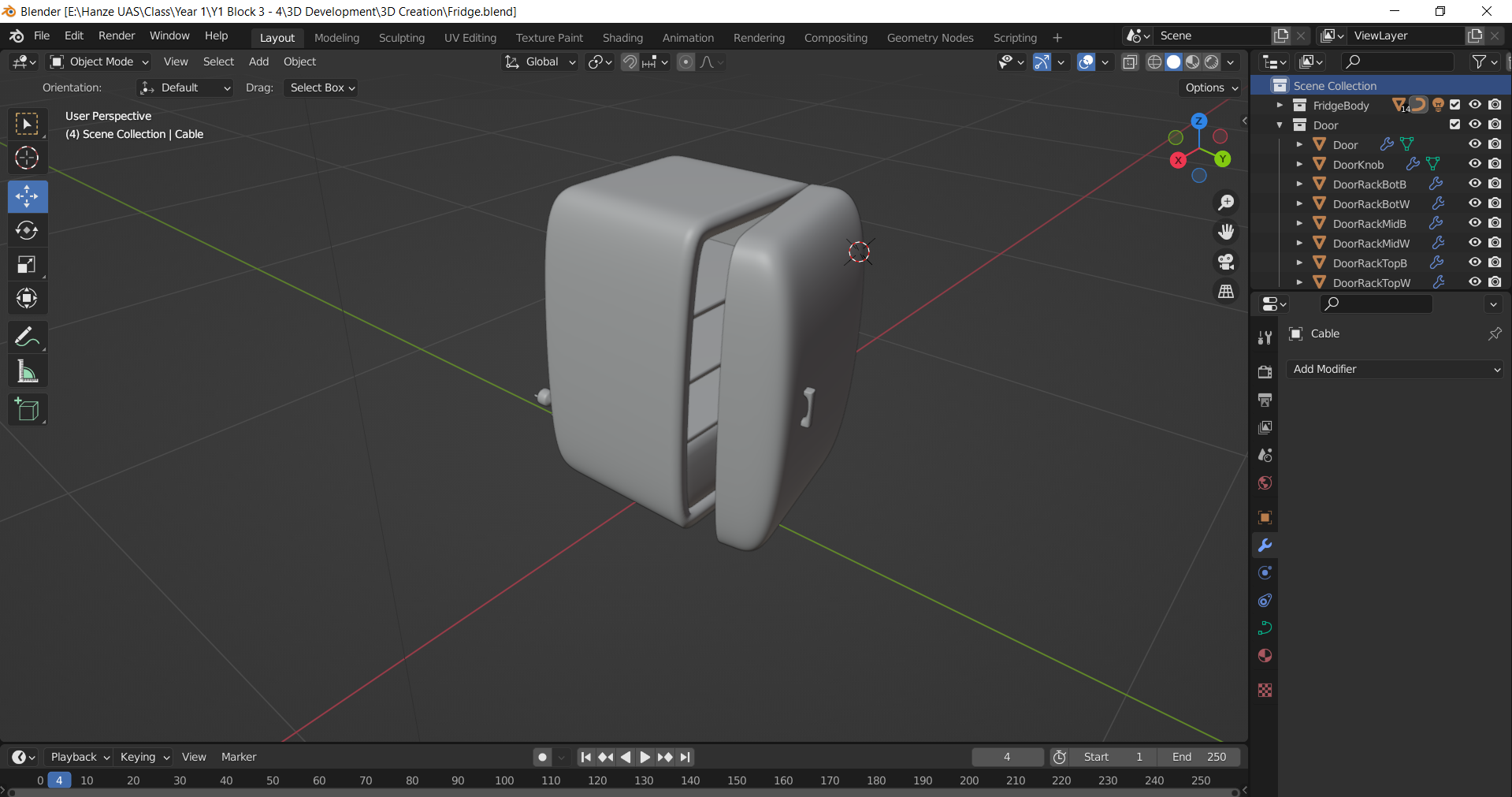The image size is (1512, 797).
Task: Toggle the camera view icon
Action: 1226,261
